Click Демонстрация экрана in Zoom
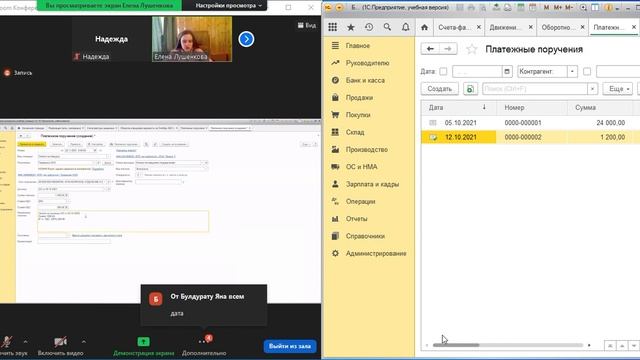 coord(144,346)
